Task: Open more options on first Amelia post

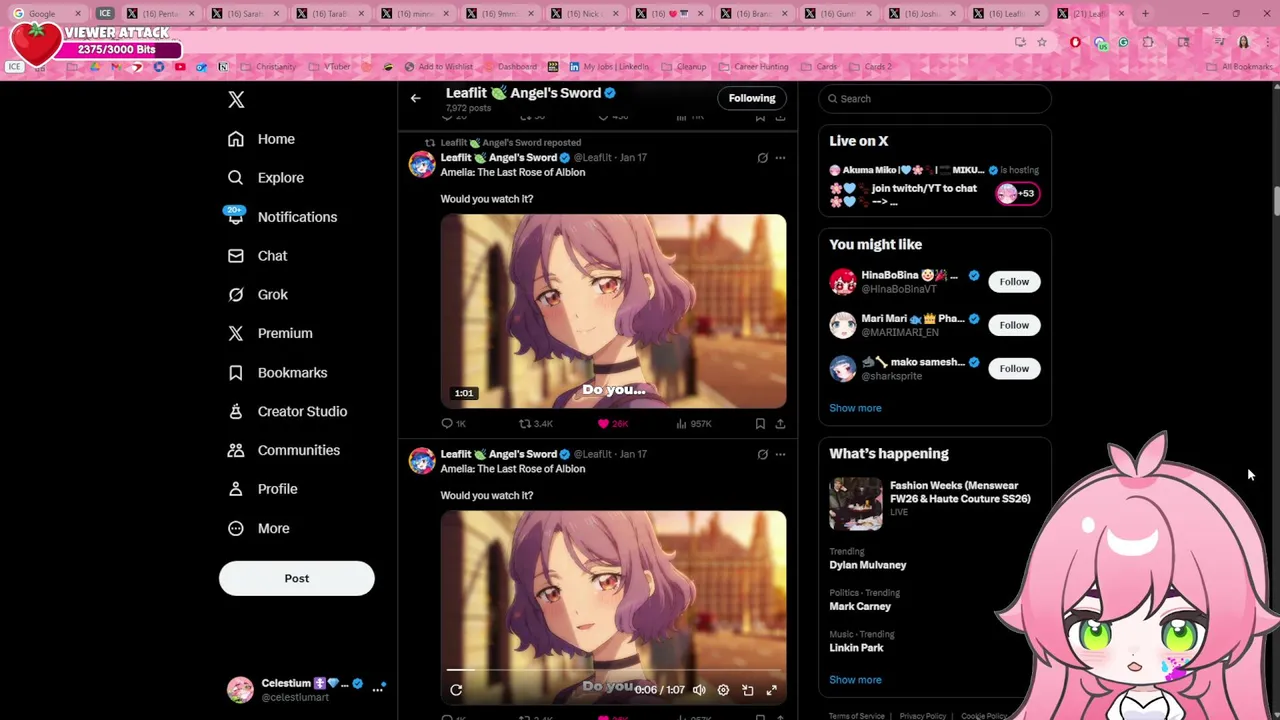Action: (780, 158)
